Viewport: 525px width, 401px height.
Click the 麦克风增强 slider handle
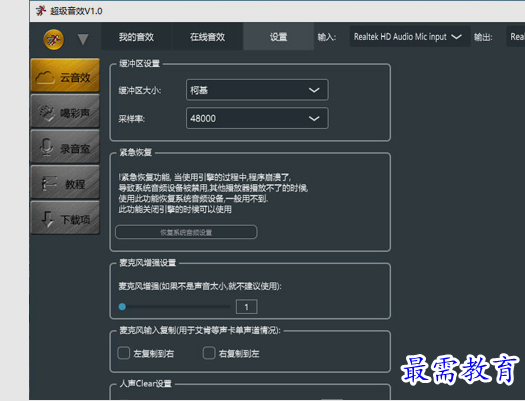click(122, 306)
